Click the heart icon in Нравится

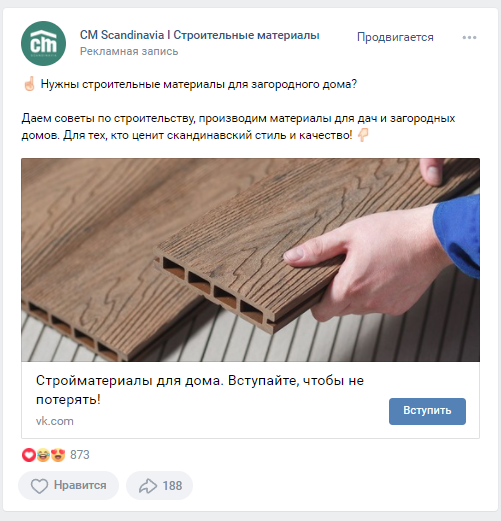tap(39, 486)
